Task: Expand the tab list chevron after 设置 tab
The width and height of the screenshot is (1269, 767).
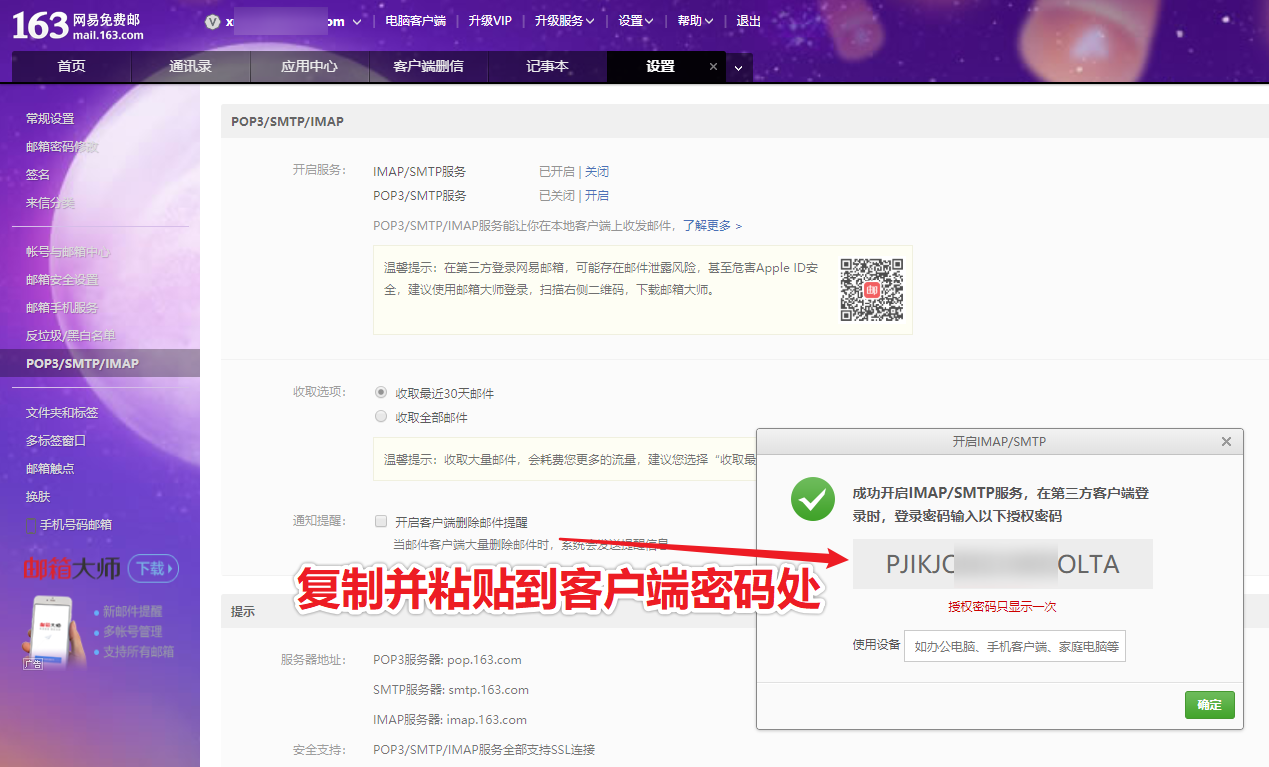Action: pyautogui.click(x=739, y=68)
